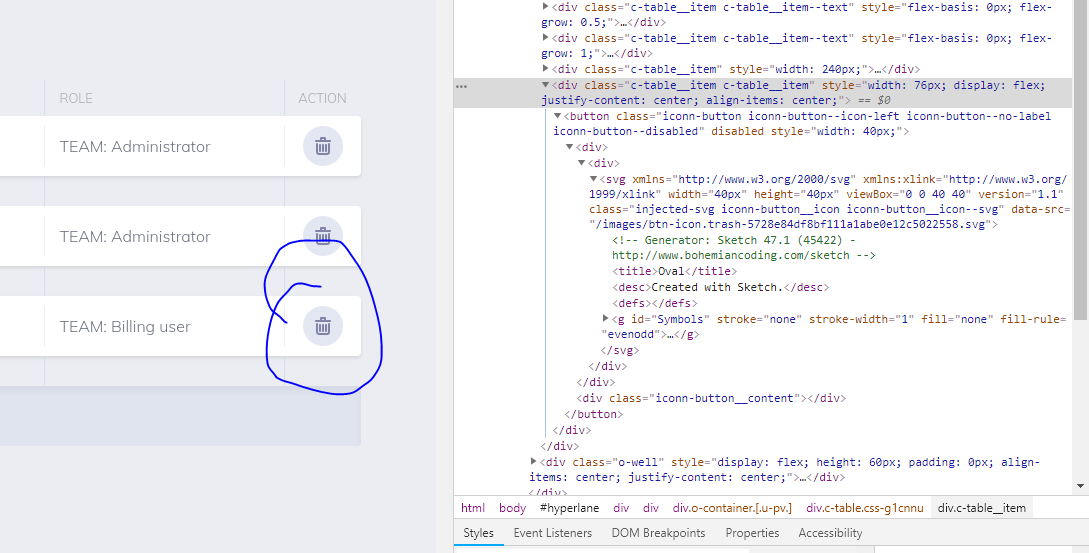Switch to the Event Listeners tab
Viewport: 1089px width, 553px height.
[x=553, y=533]
